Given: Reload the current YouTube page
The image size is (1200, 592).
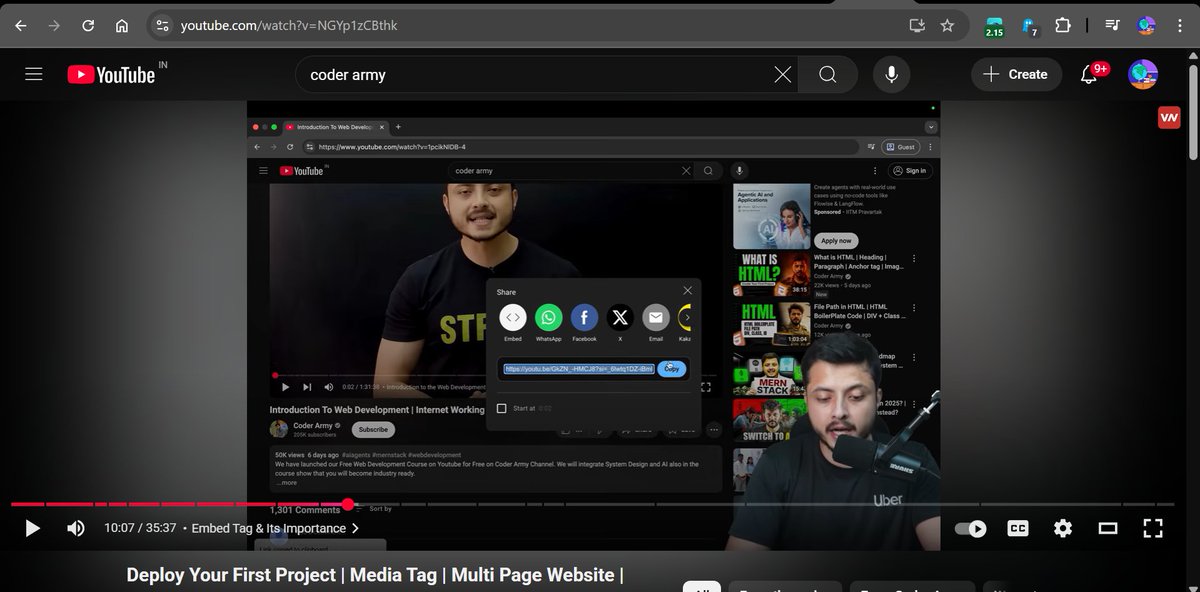Looking at the screenshot, I should point(88,26).
